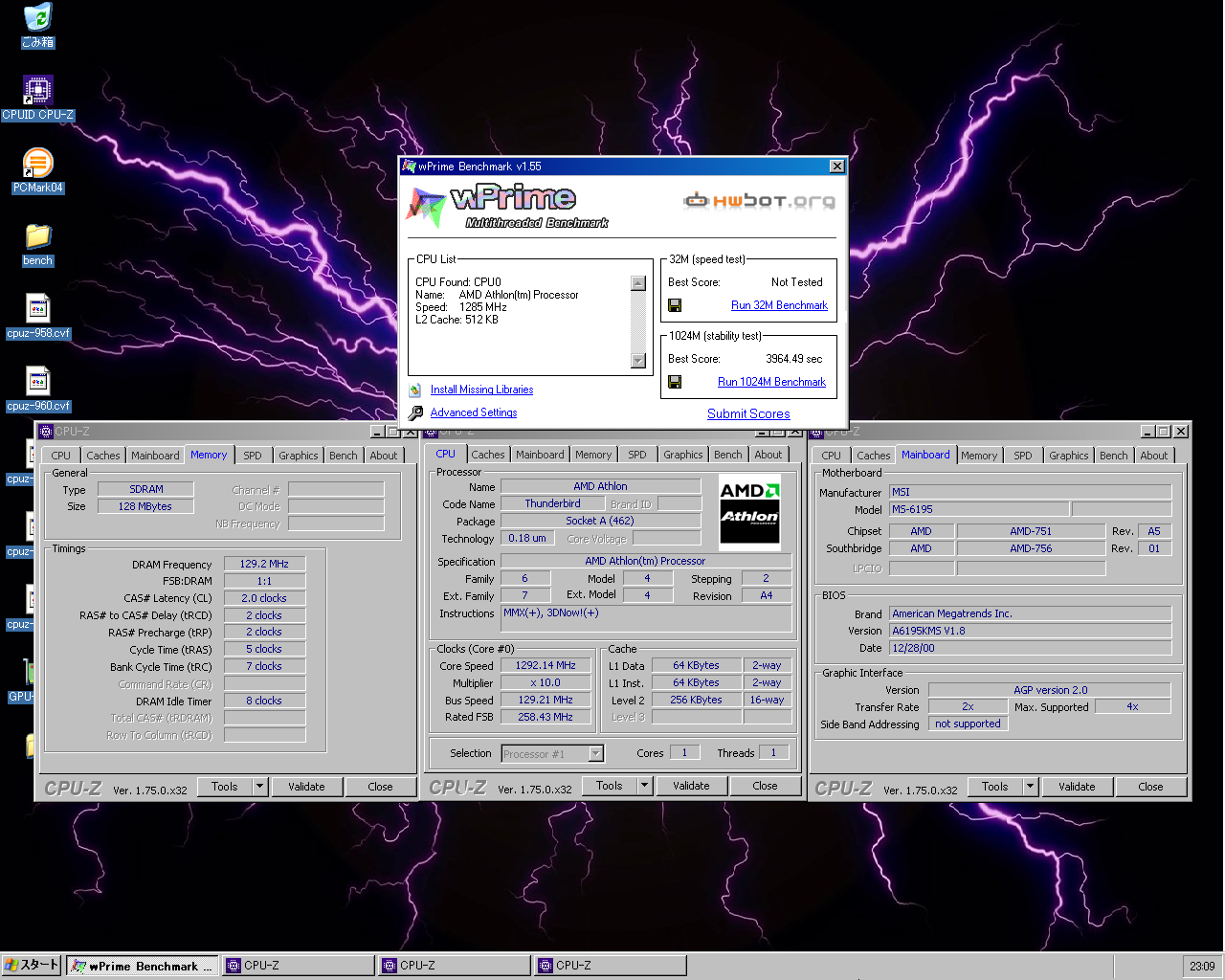Click the Memory Type SDRAM field
1225x980 pixels.
146,489
